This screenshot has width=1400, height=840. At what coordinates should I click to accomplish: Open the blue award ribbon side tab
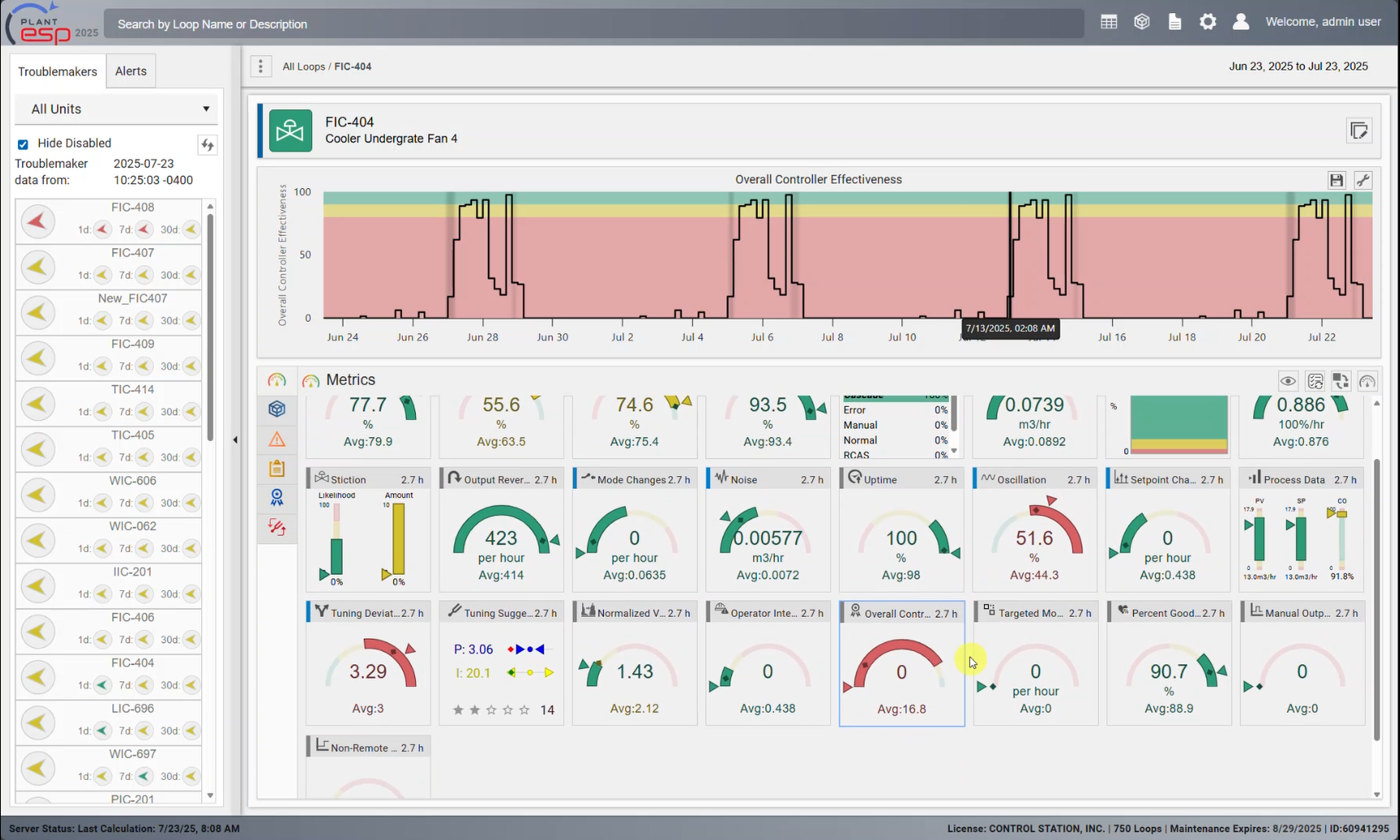277,497
